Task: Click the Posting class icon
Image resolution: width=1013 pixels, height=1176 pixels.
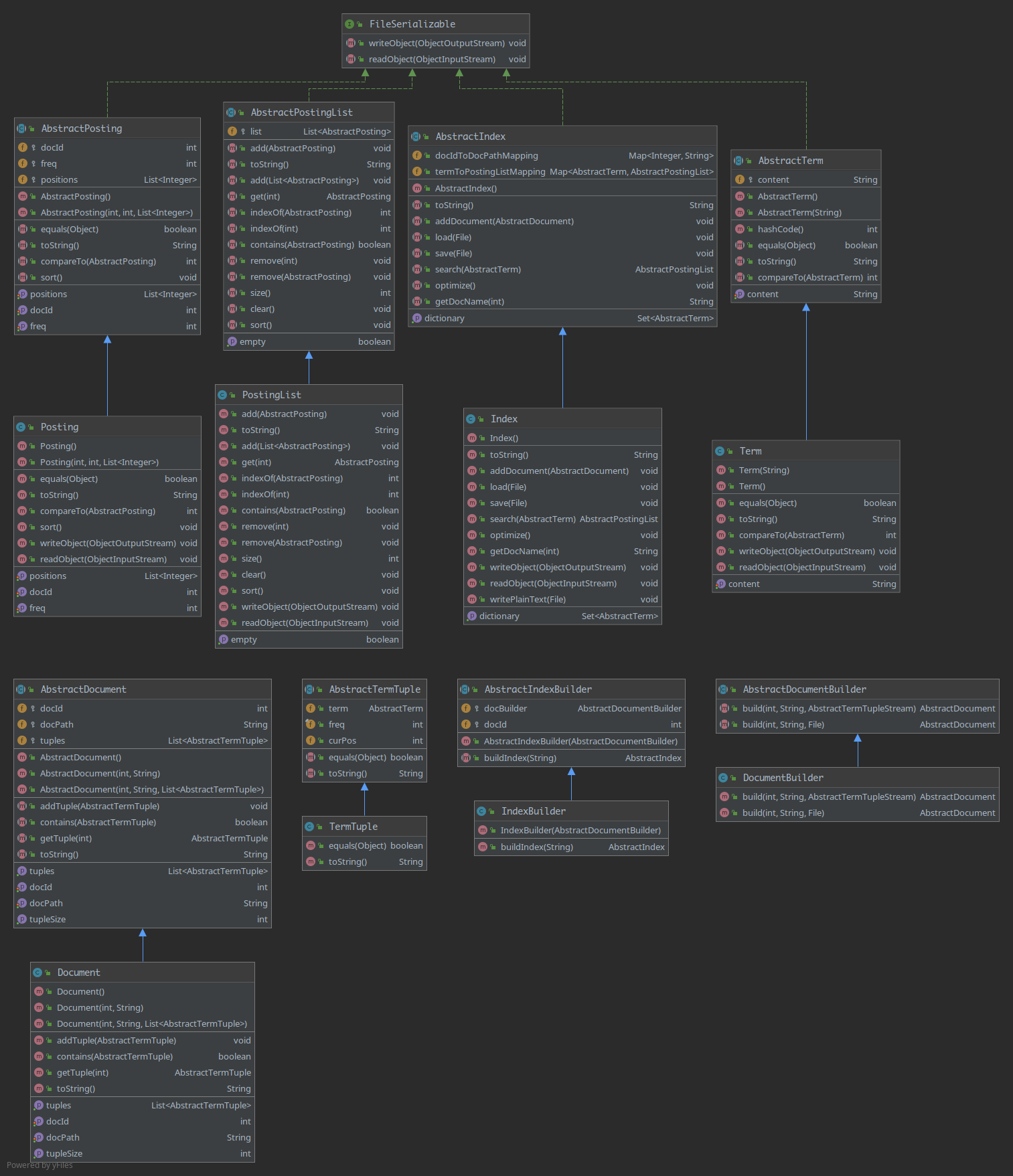Action: [21, 427]
